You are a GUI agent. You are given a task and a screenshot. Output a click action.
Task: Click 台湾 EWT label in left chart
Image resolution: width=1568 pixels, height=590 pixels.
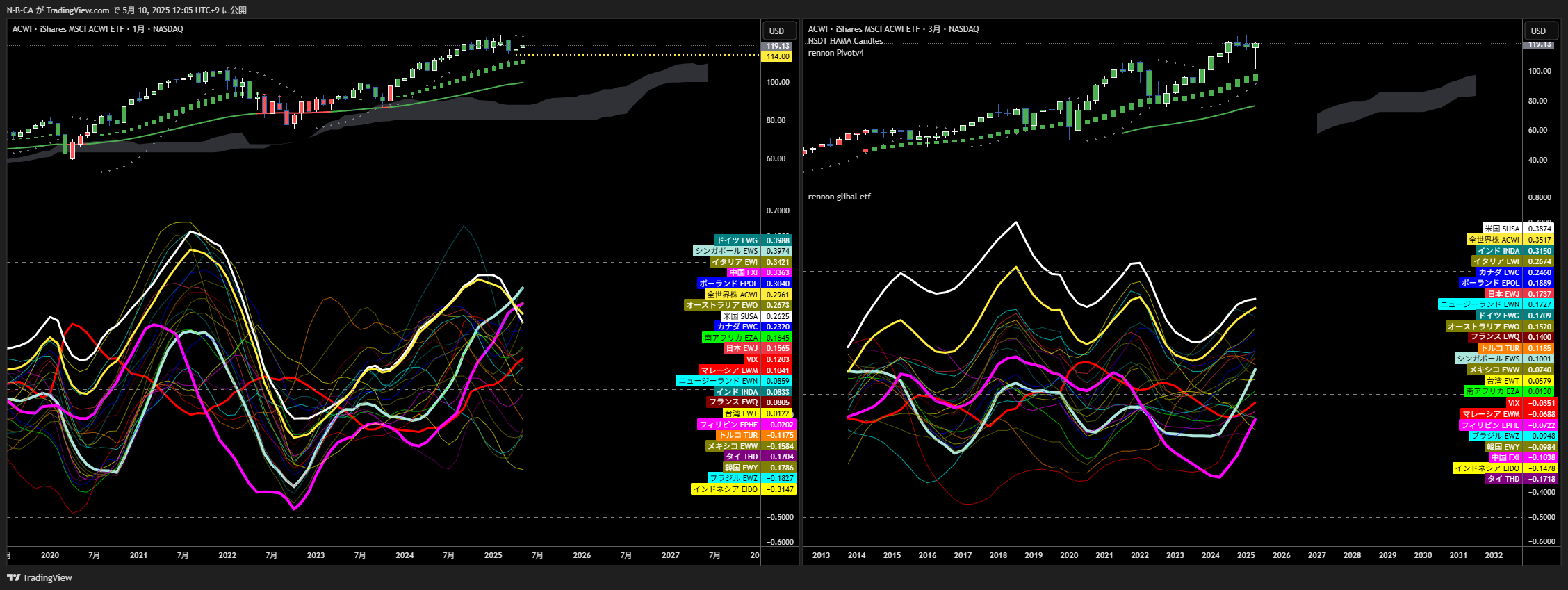pos(742,413)
